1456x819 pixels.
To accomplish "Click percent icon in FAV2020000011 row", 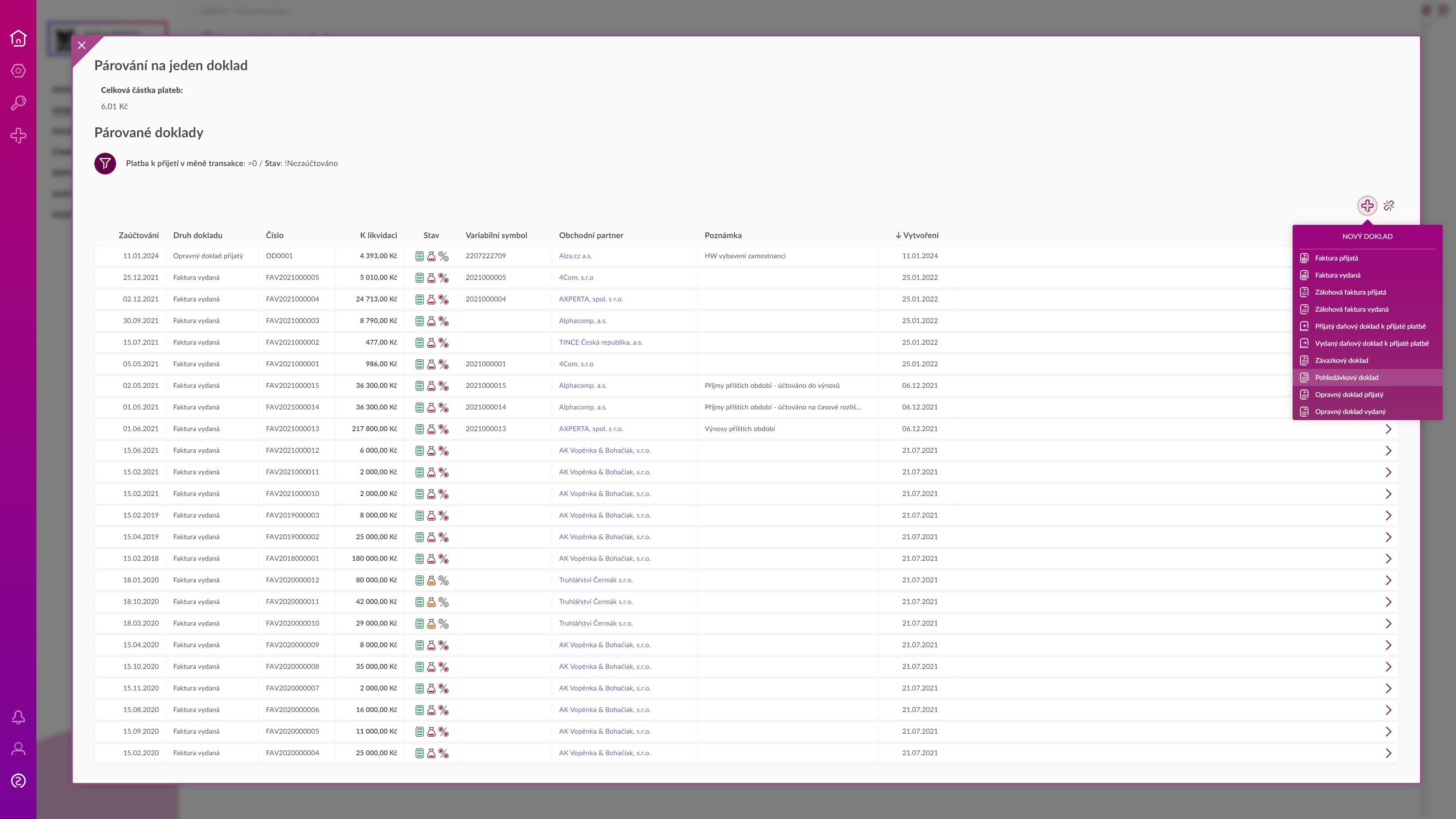I will click(444, 602).
